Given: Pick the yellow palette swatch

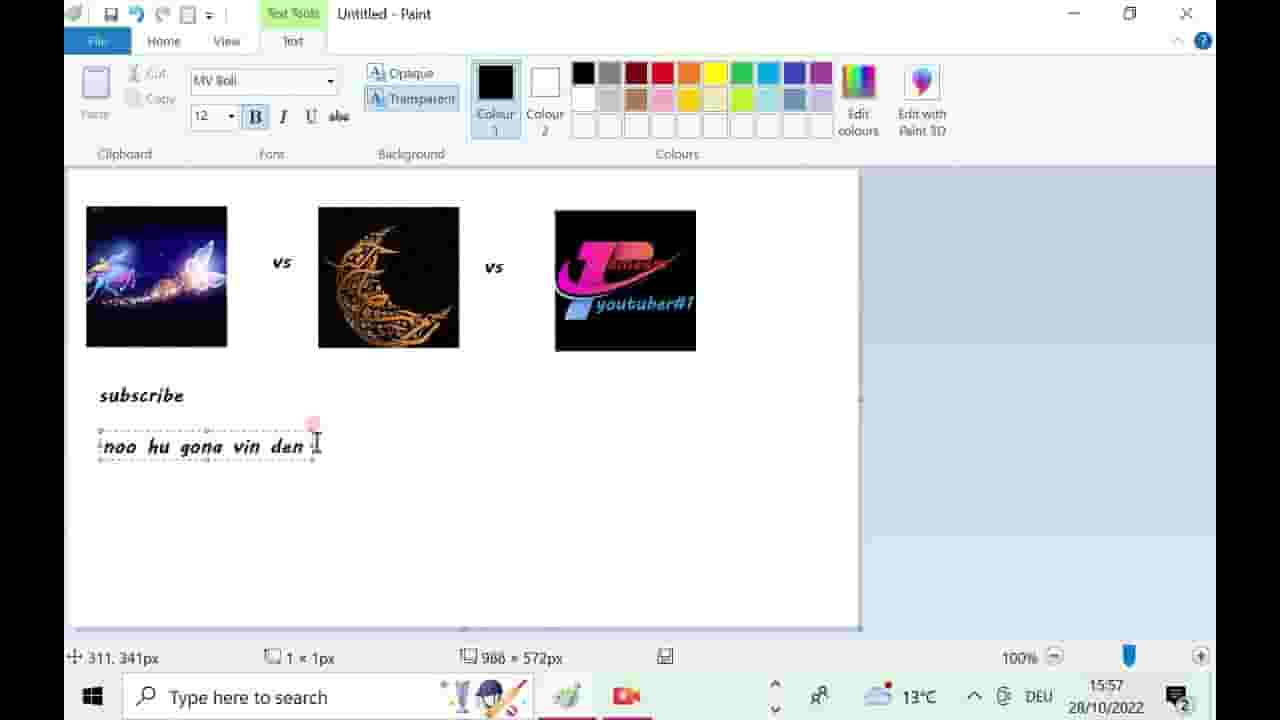Looking at the screenshot, I should (x=715, y=74).
